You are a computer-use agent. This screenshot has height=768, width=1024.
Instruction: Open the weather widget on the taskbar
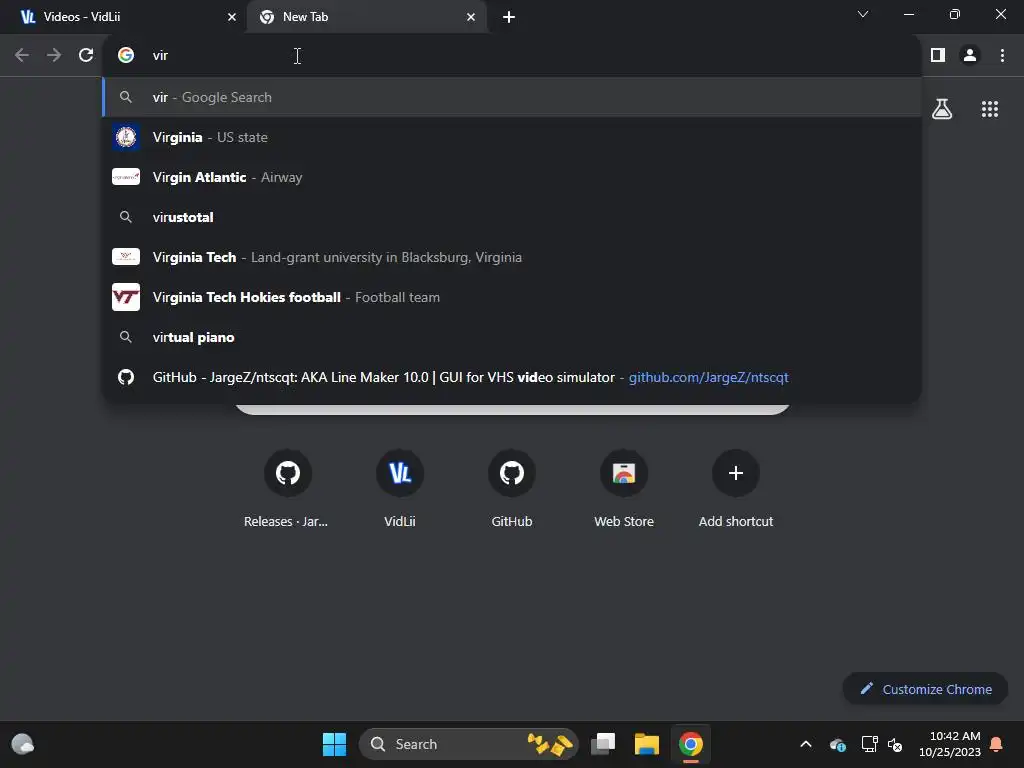coord(23,744)
